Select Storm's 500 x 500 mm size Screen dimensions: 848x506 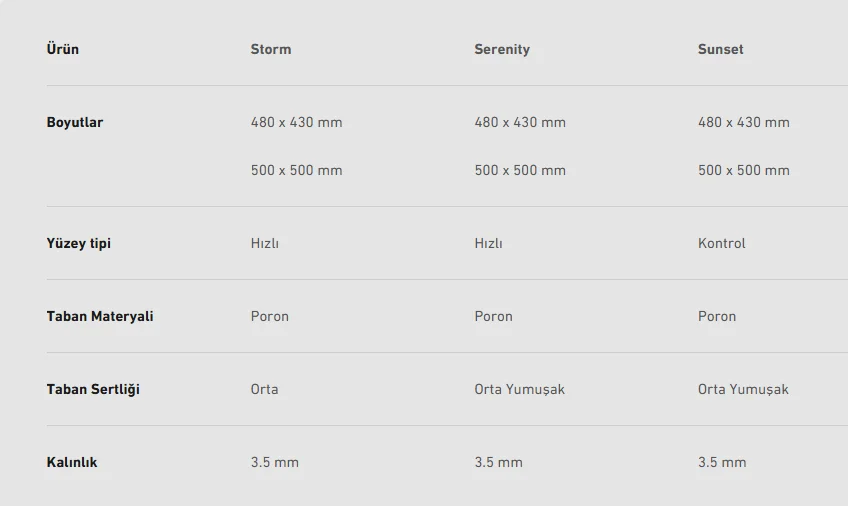point(296,170)
